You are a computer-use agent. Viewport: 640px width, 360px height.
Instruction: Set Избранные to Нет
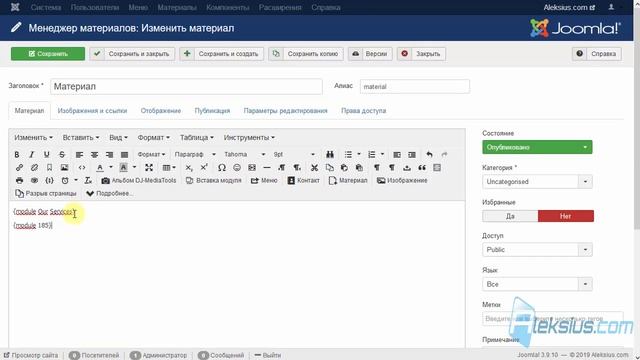coord(566,216)
